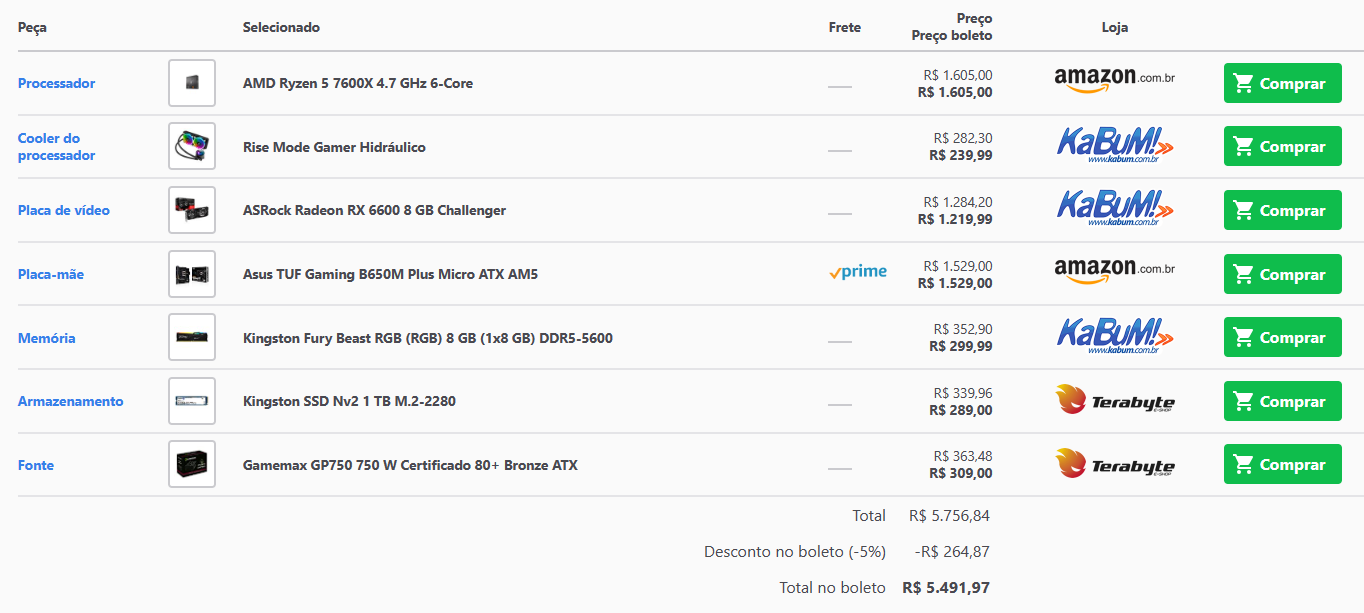Open the Kingston SSD Nv2 thumbnail
Image resolution: width=1364 pixels, height=613 pixels.
(x=192, y=401)
